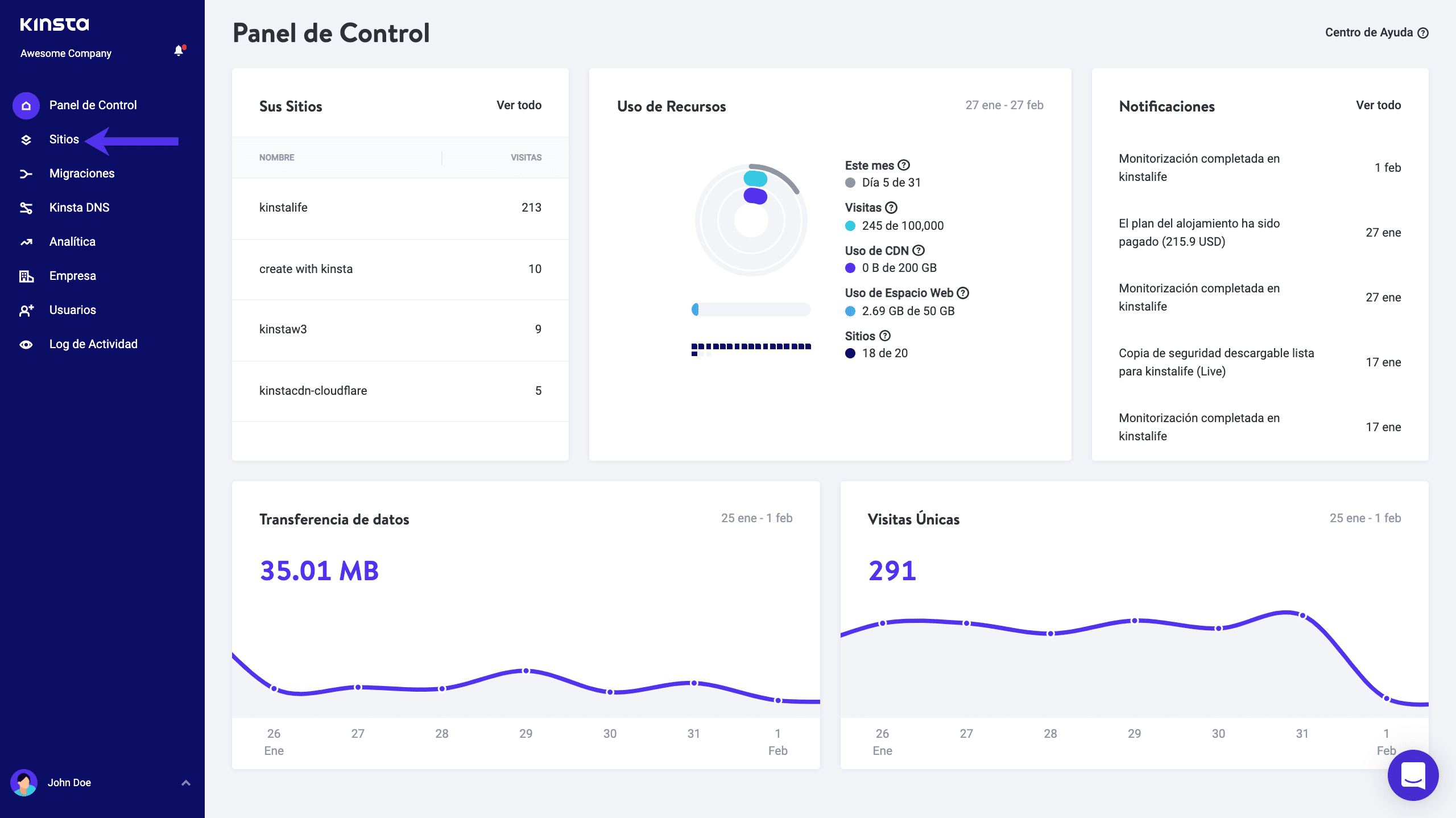Click question mark next to Este mes
The image size is (1456, 818).
coord(904,165)
